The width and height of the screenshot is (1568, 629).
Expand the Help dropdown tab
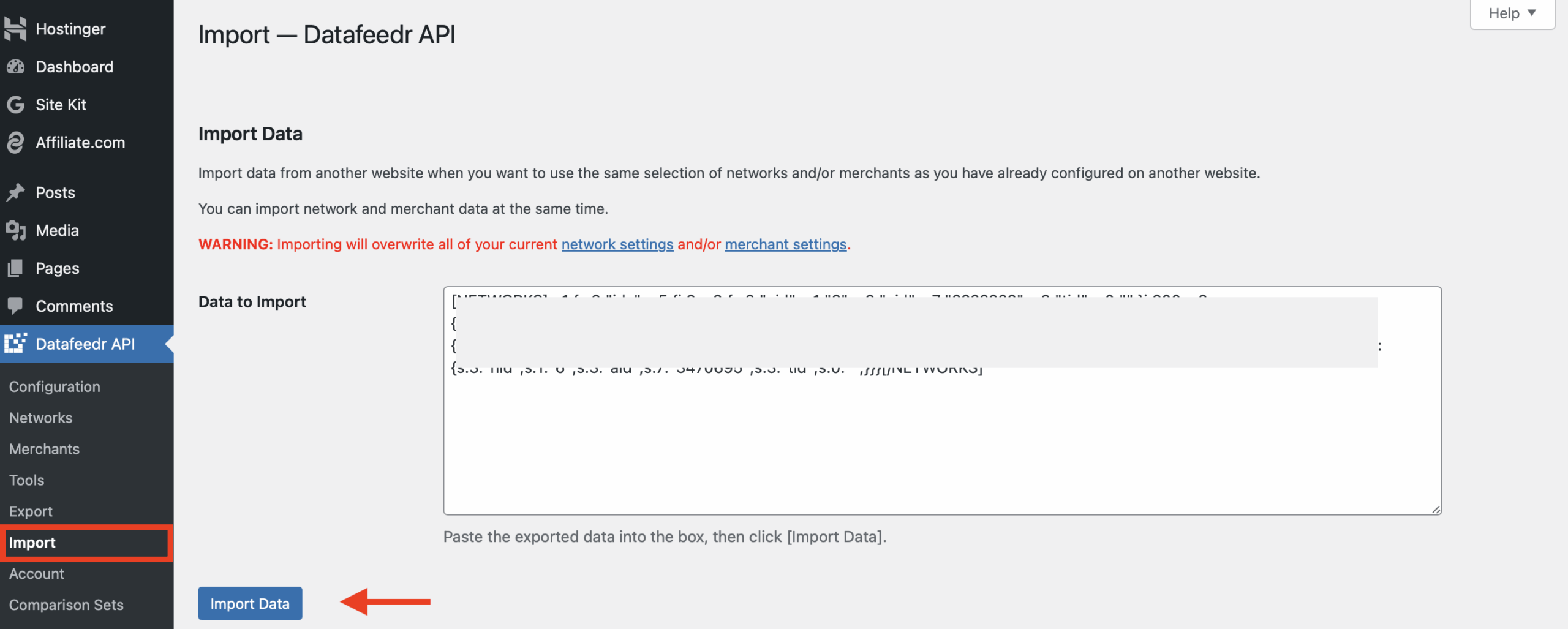[1512, 13]
